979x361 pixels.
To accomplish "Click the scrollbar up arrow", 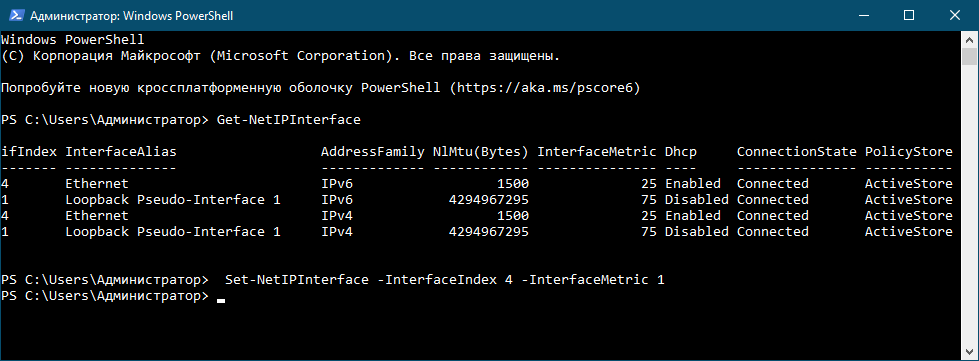I will click(x=969, y=39).
